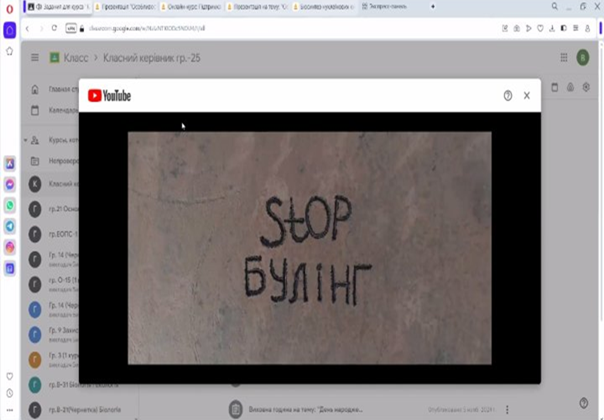Open Telegram in Opera sidebar
The height and width of the screenshot is (420, 604).
tap(10, 226)
